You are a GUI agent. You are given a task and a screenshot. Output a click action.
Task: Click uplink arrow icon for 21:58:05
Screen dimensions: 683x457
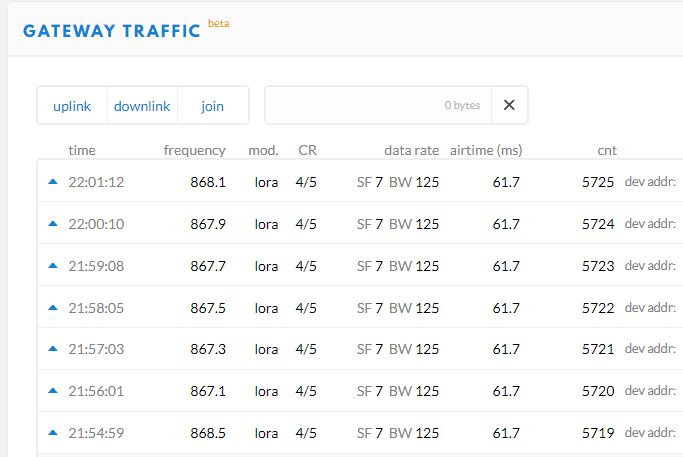point(53,308)
